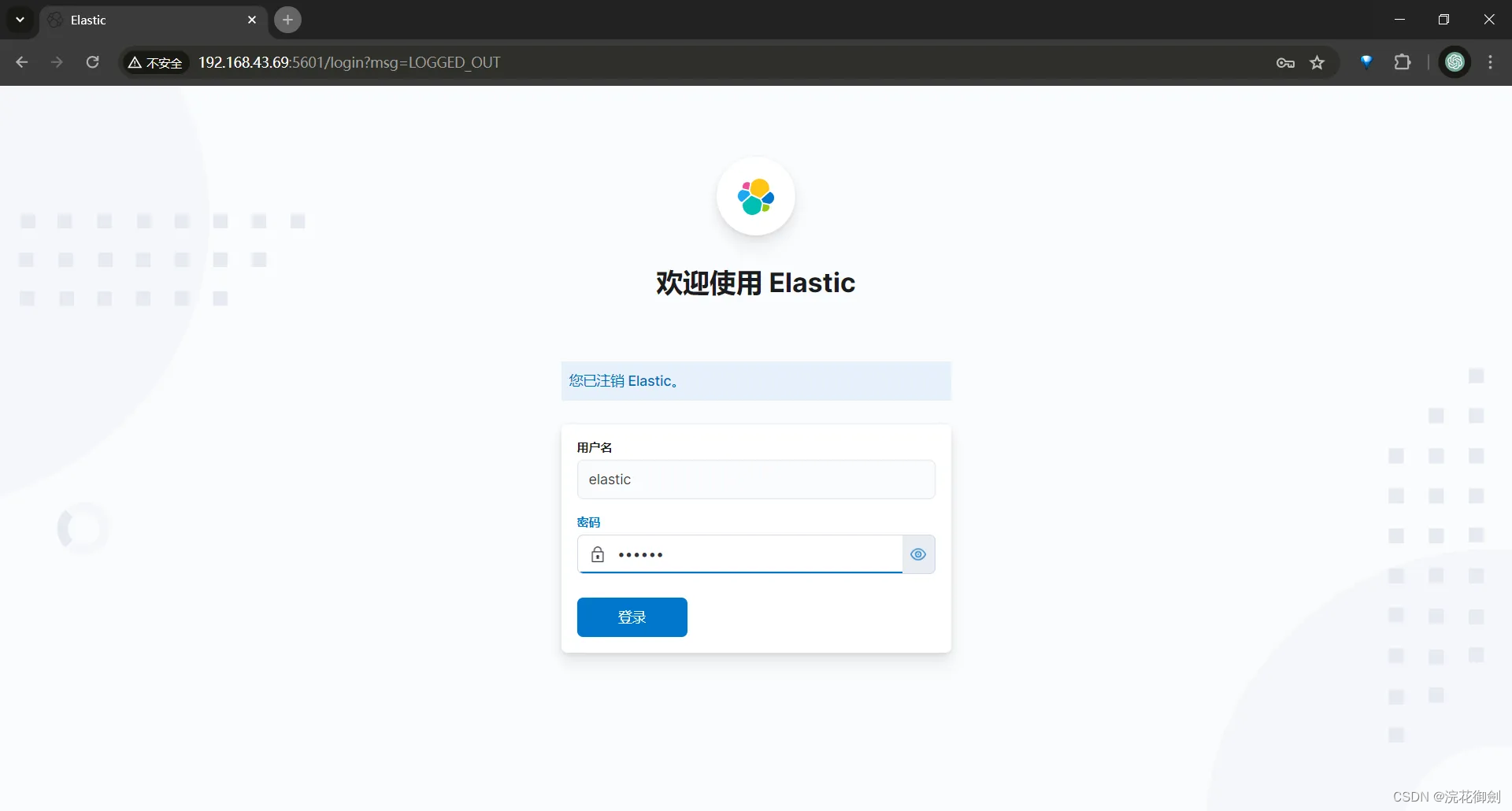Go back with the browser back arrow

point(22,62)
